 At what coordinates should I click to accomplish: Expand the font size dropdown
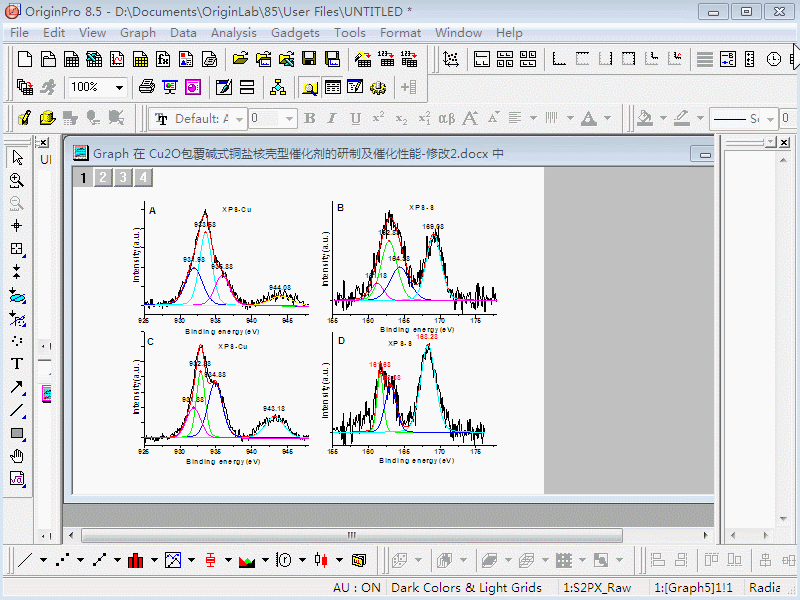290,119
